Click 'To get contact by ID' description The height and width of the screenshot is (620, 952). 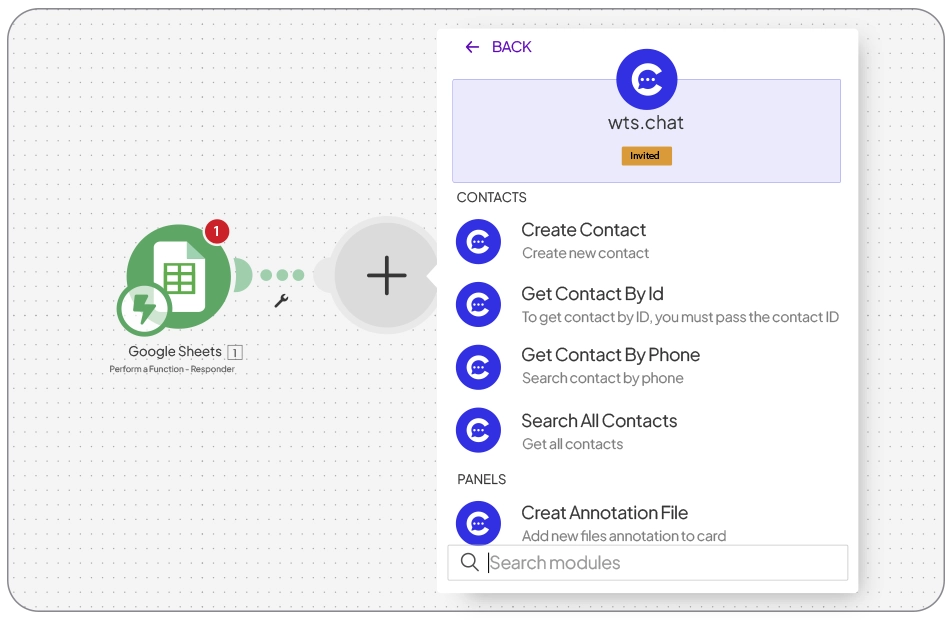coord(680,317)
